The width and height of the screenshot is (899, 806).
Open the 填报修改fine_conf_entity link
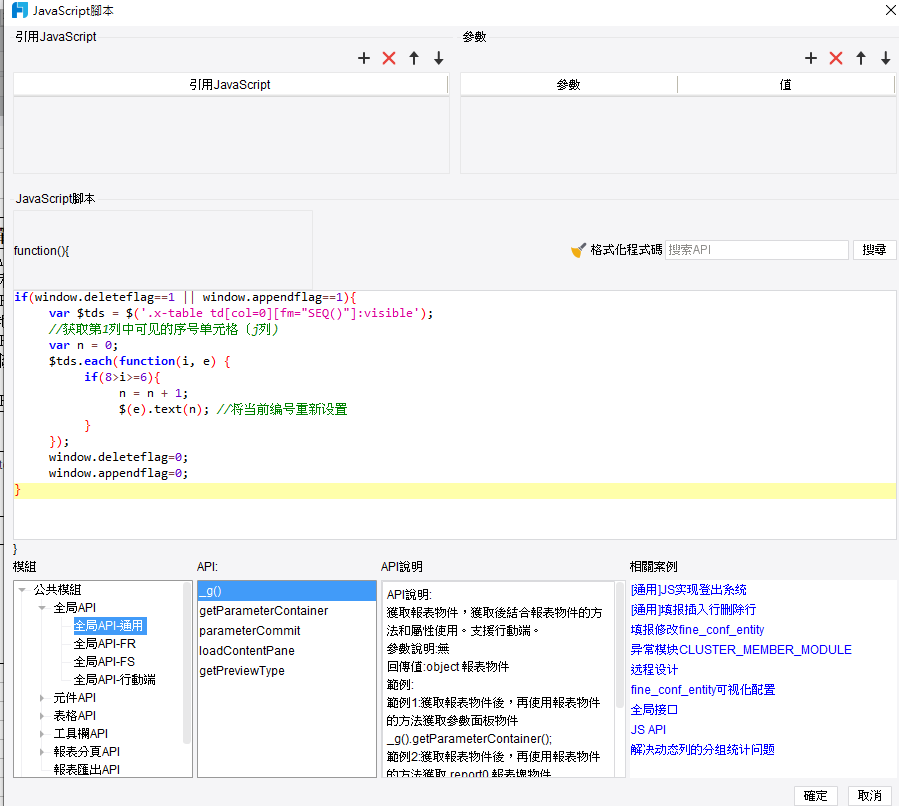pos(697,629)
